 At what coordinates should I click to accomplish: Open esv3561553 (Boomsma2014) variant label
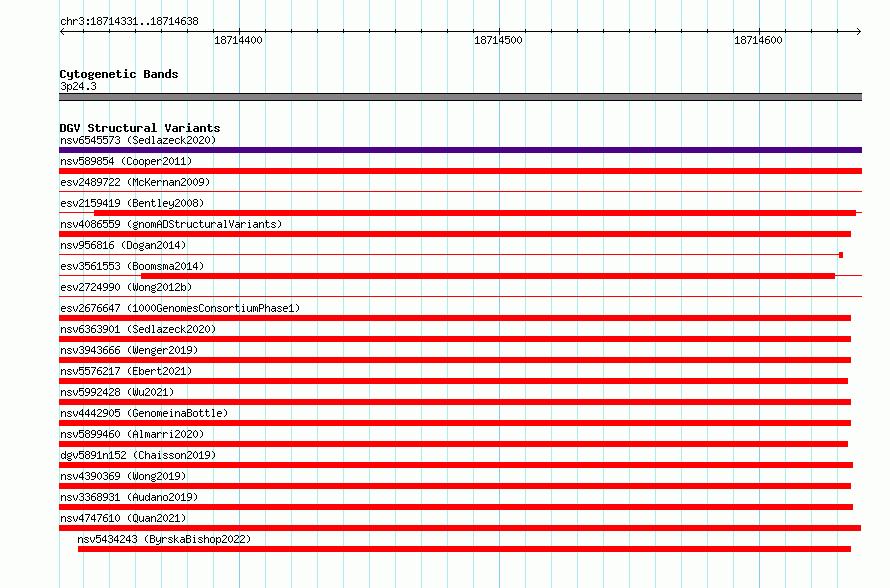(132, 266)
